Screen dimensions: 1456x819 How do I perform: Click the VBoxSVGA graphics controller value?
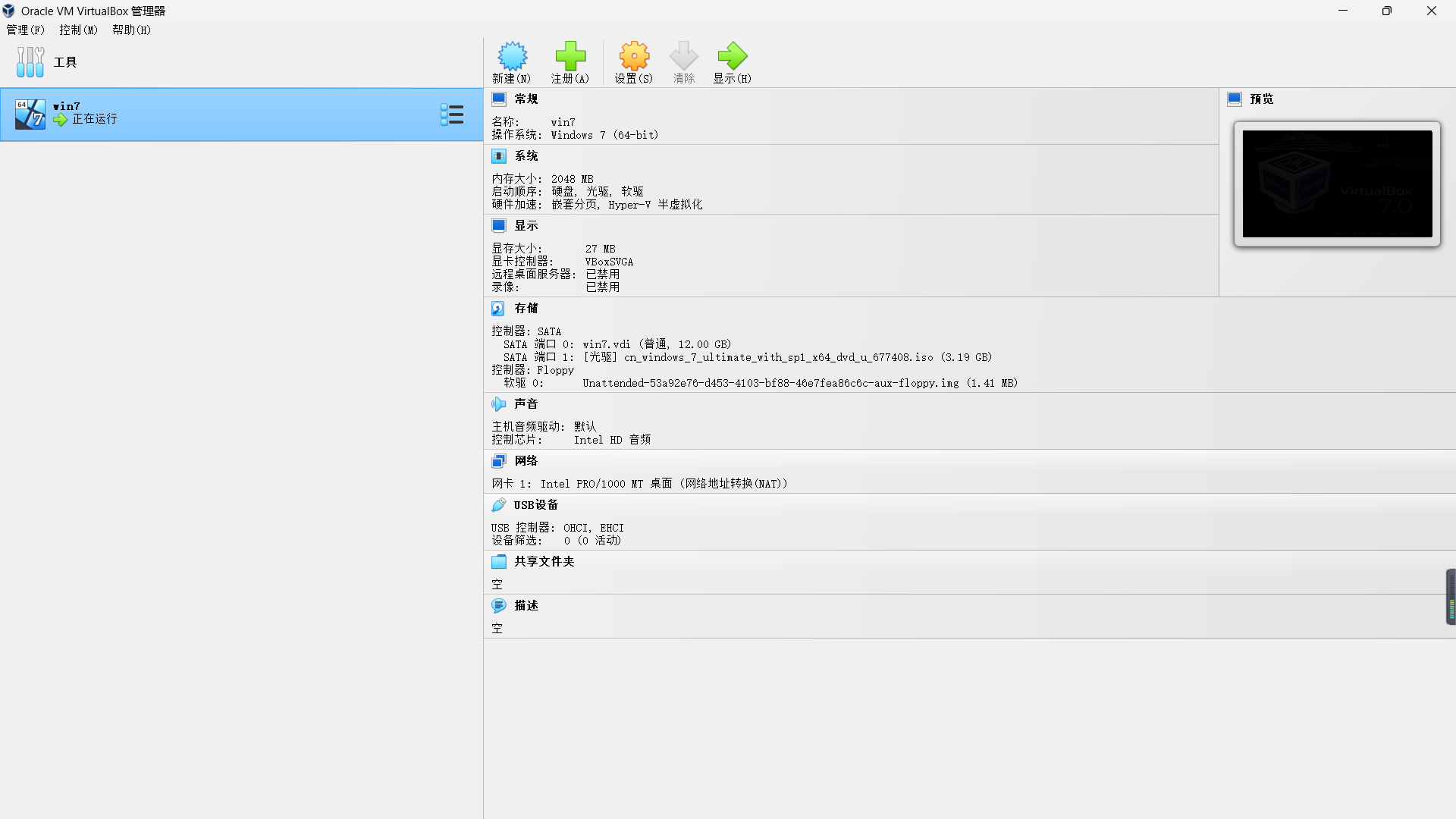coord(609,262)
